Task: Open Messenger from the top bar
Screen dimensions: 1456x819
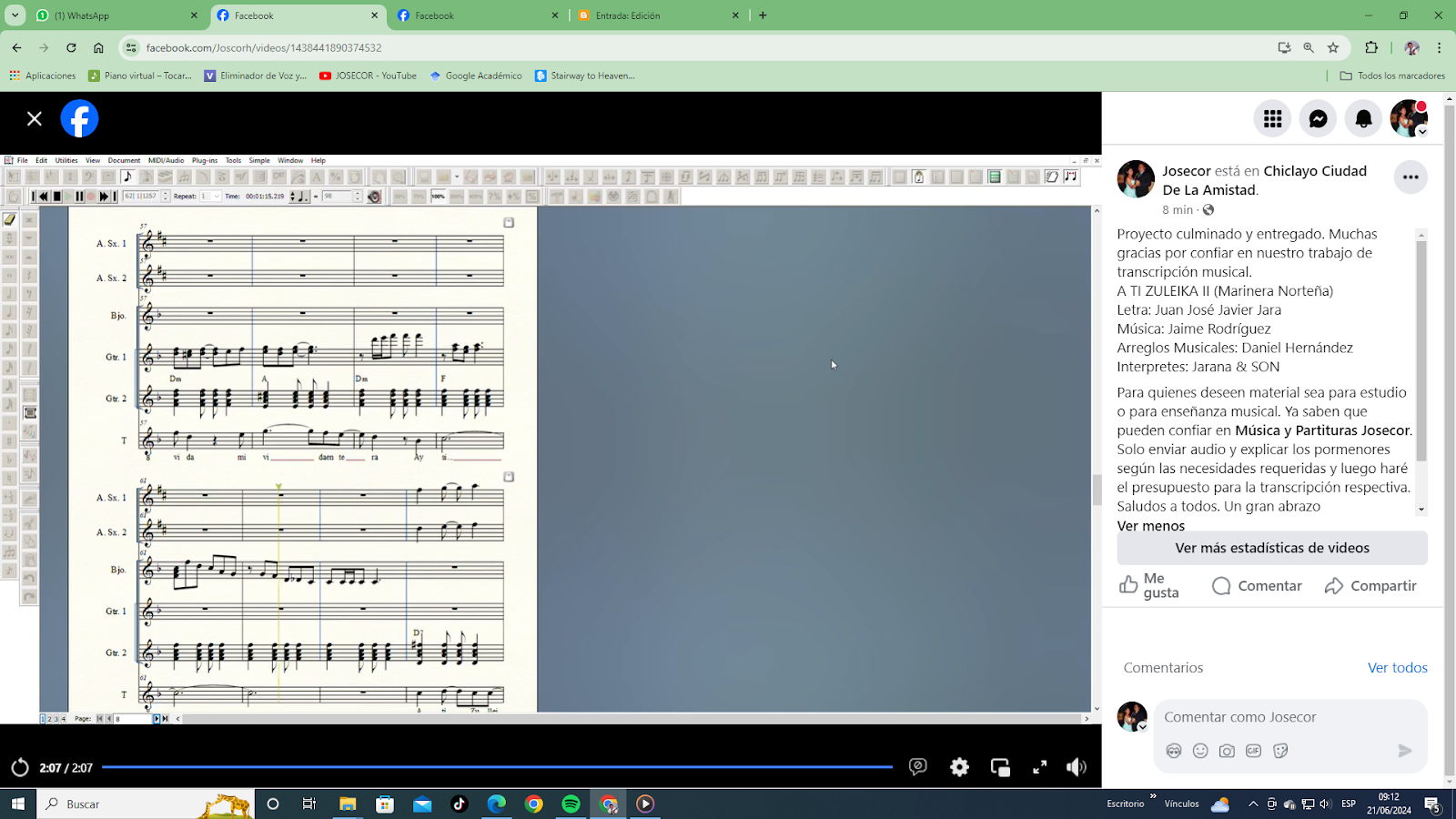Action: [1318, 118]
